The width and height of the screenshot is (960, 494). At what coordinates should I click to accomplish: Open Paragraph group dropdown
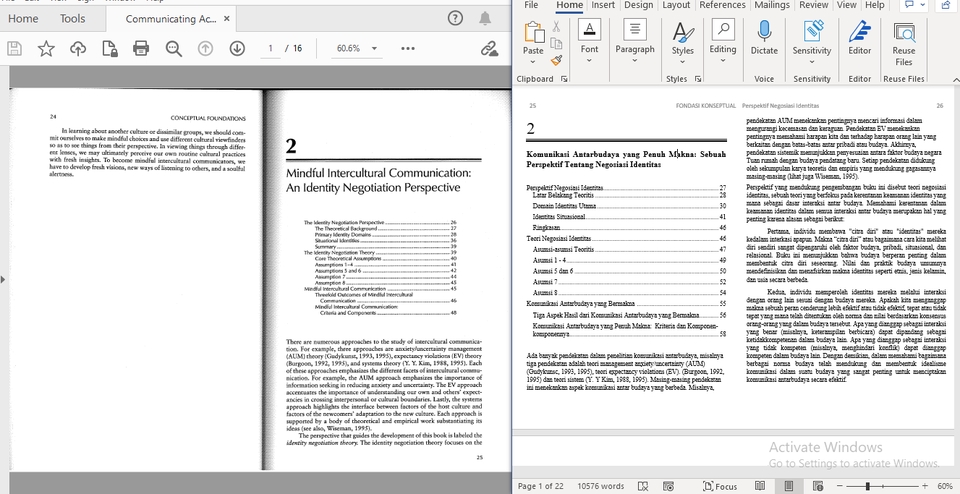tap(635, 61)
